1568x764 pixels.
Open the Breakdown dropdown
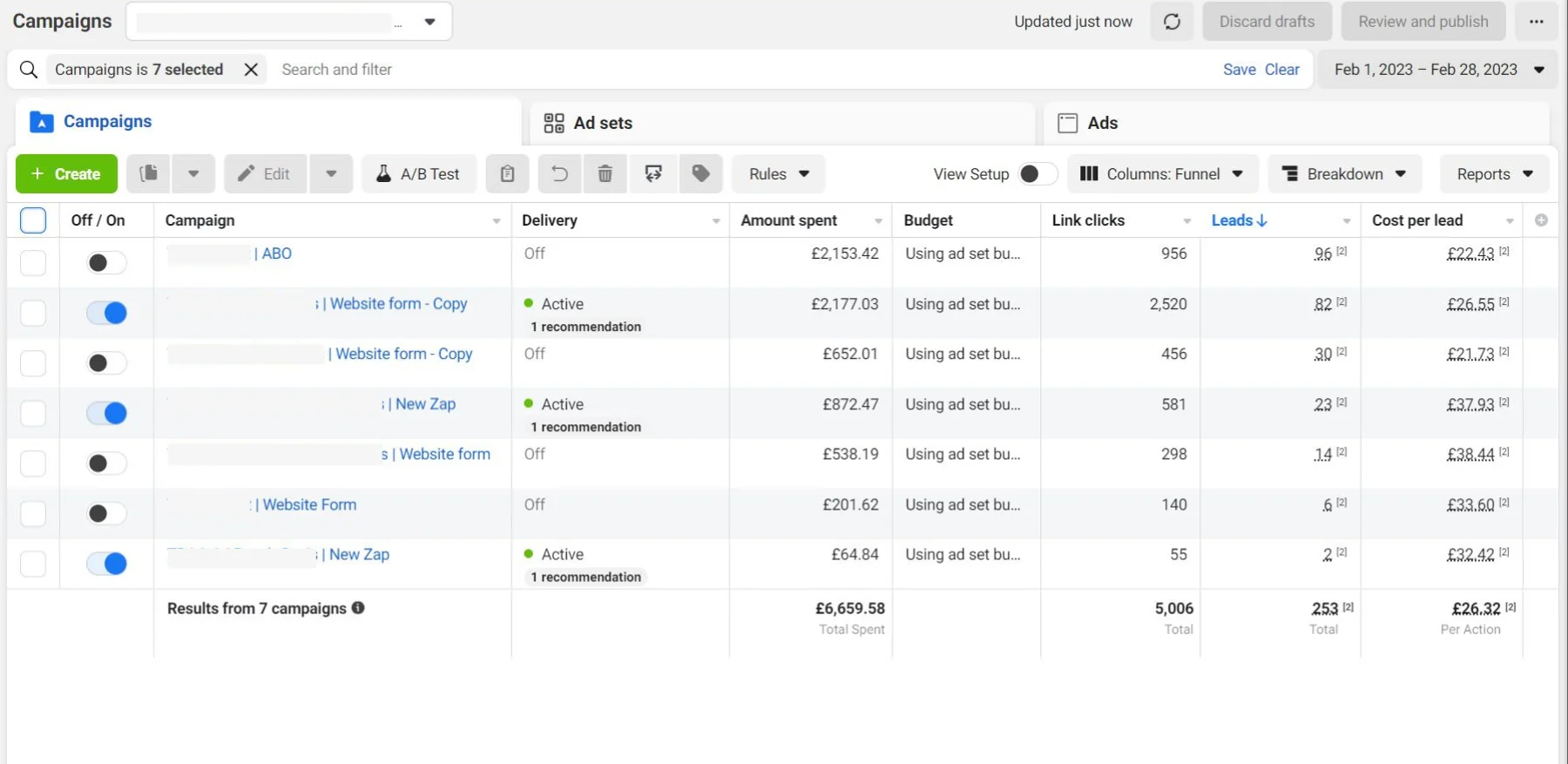tap(1345, 174)
